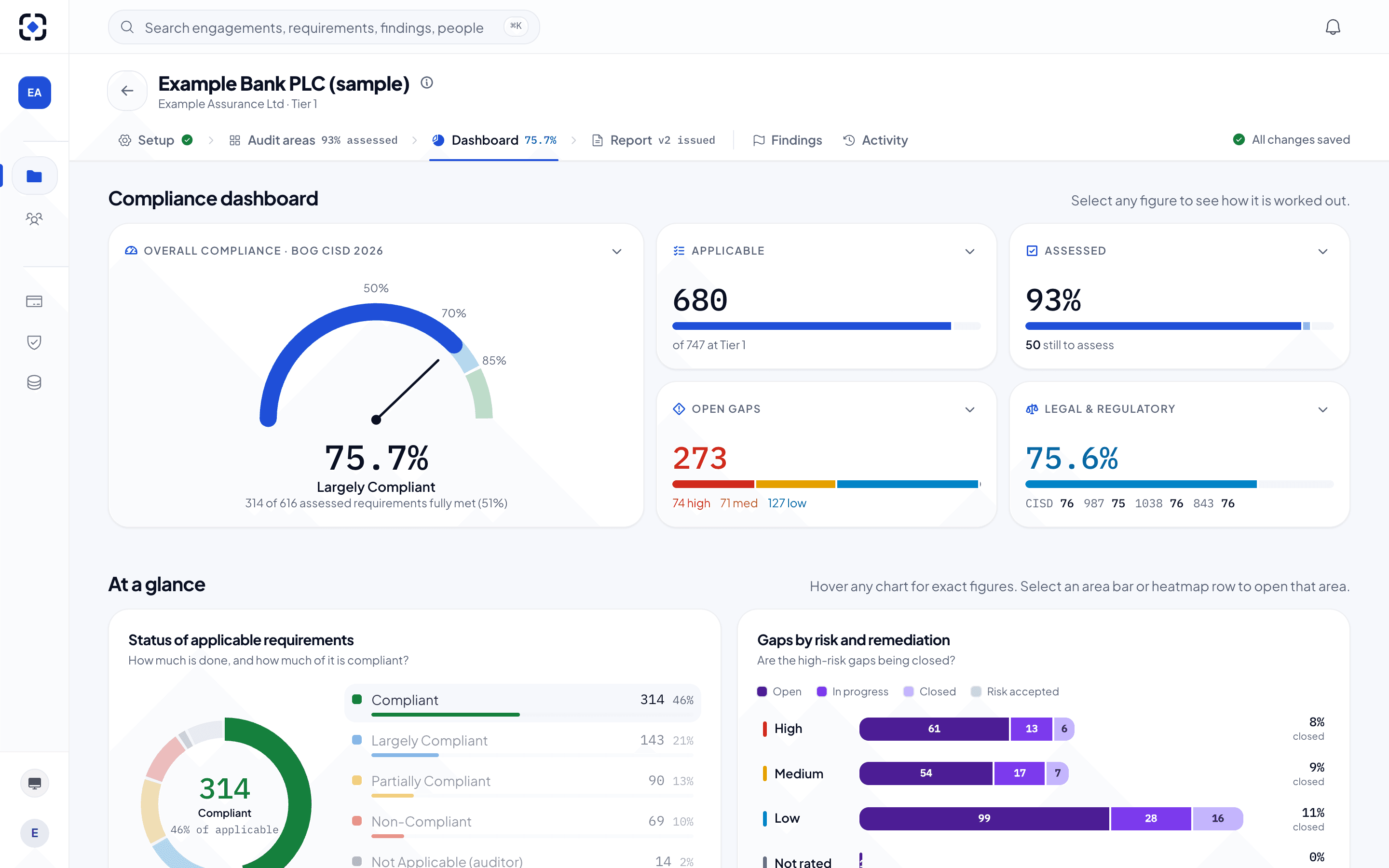
Task: Click the monitor display icon in sidebar
Action: (34, 784)
